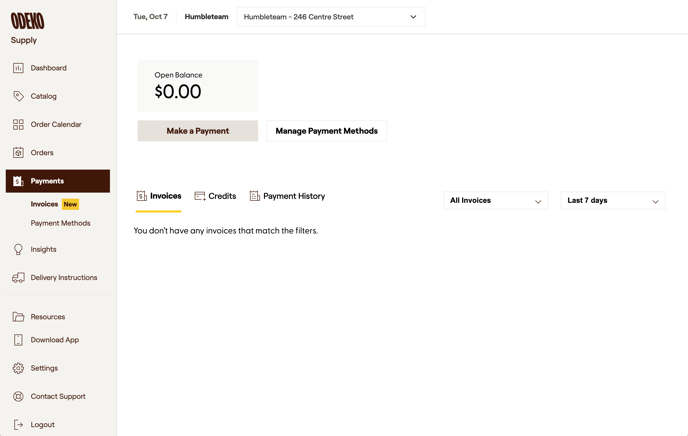The image size is (688, 436).
Task: Open the All Invoices filter dropdown
Action: coord(495,201)
